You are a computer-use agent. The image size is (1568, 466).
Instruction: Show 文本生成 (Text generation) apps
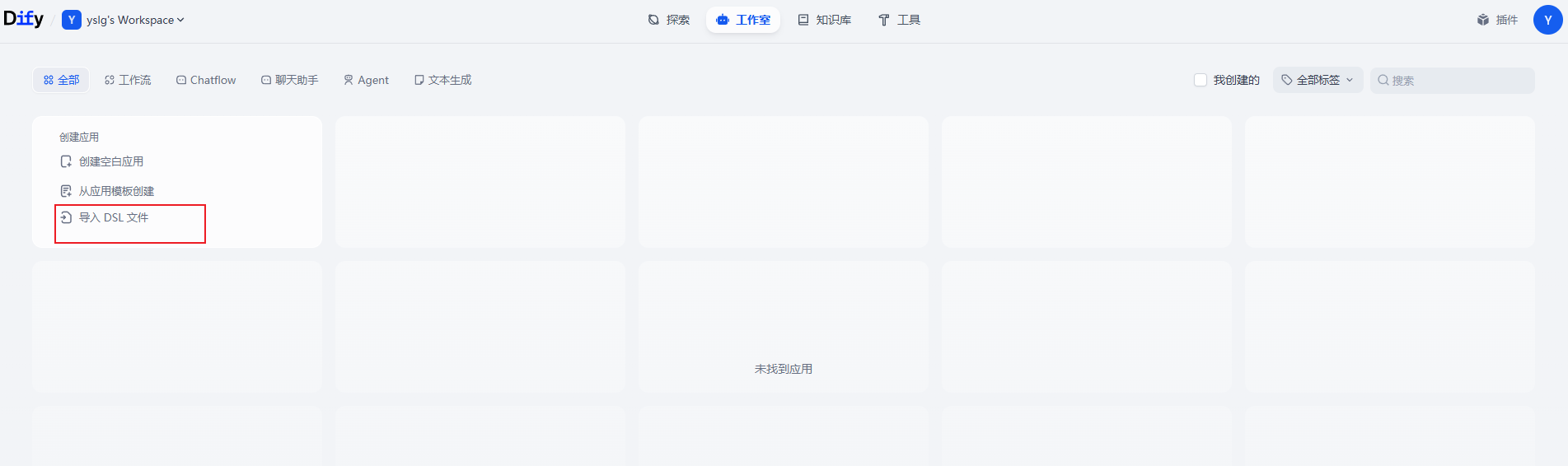[x=442, y=80]
